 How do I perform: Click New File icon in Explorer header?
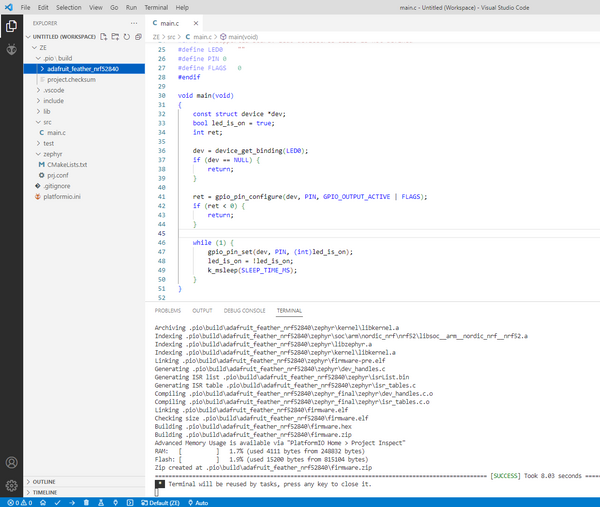click(x=104, y=37)
